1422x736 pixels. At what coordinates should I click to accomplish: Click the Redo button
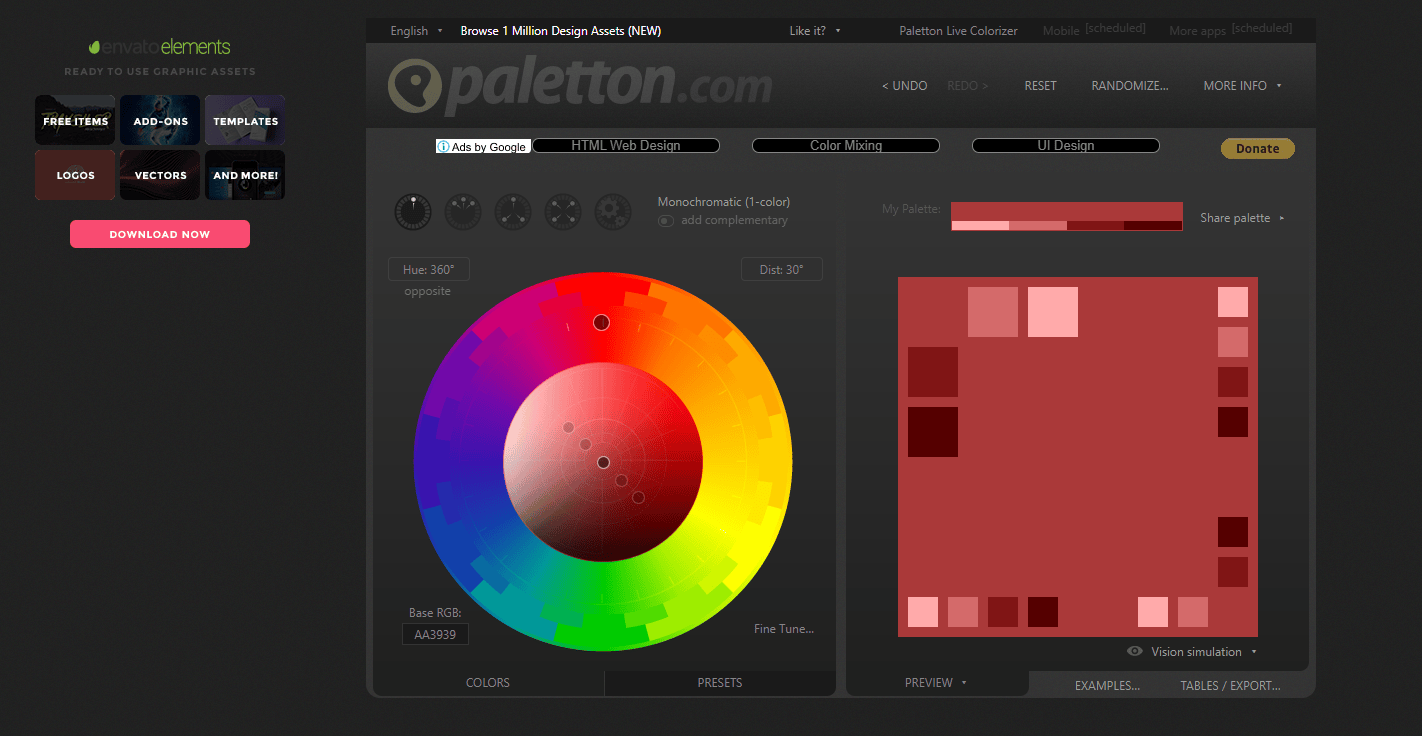[x=968, y=86]
